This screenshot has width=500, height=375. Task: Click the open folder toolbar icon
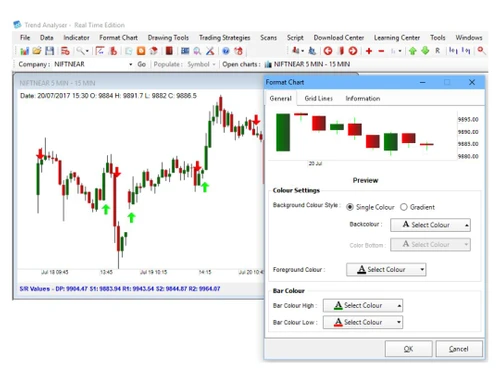(x=37, y=51)
